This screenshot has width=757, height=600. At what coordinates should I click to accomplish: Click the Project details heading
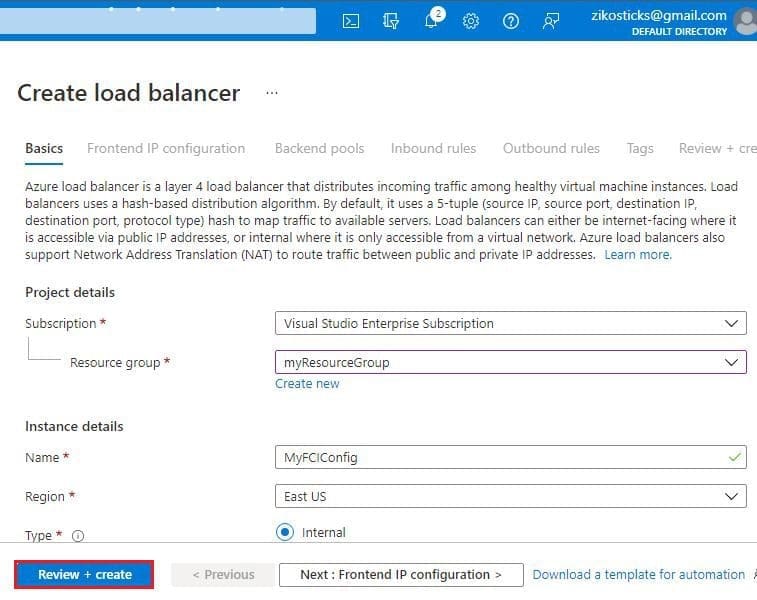70,293
